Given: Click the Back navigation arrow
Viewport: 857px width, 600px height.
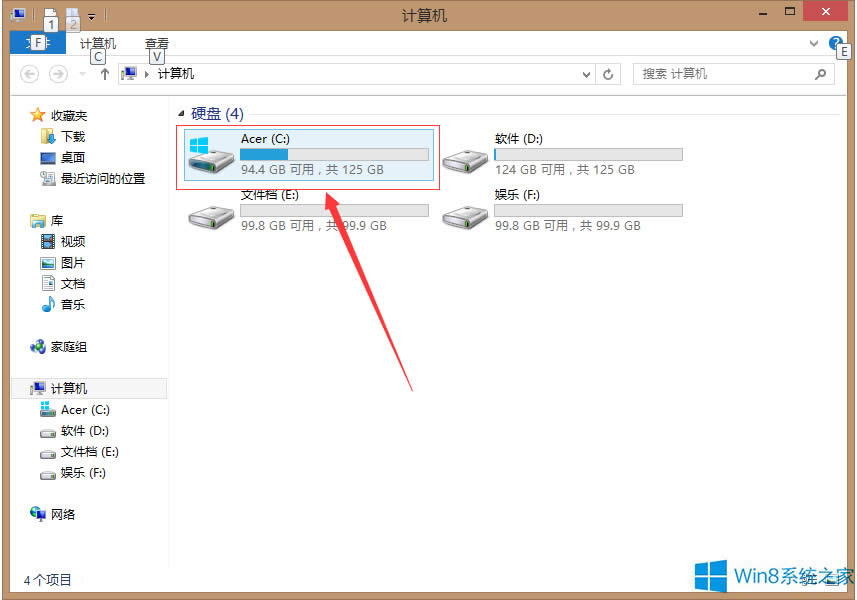Looking at the screenshot, I should 29,73.
